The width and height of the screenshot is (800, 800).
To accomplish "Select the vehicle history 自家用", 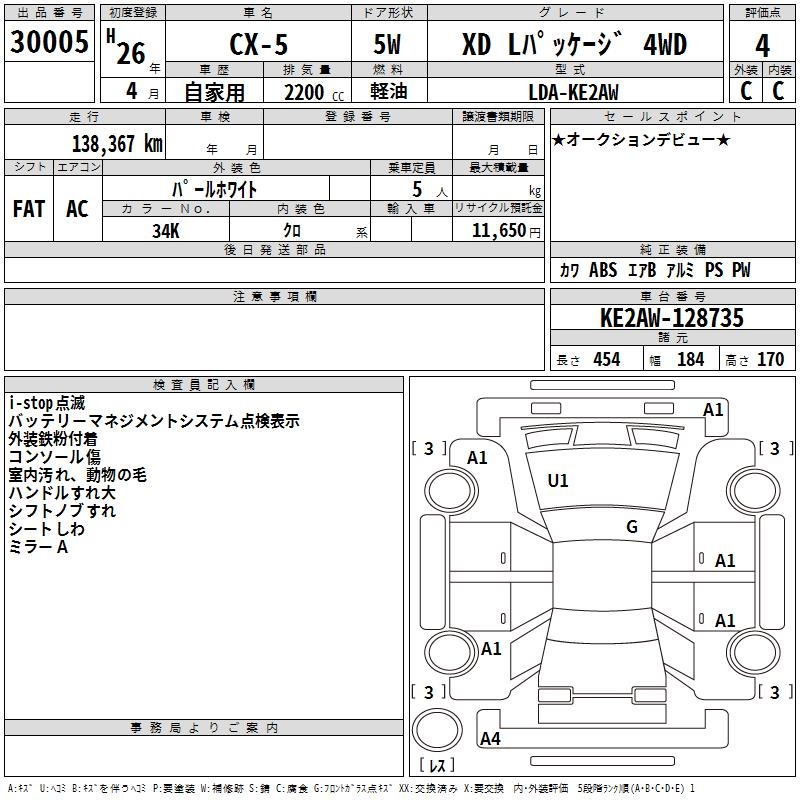I will pos(214,92).
